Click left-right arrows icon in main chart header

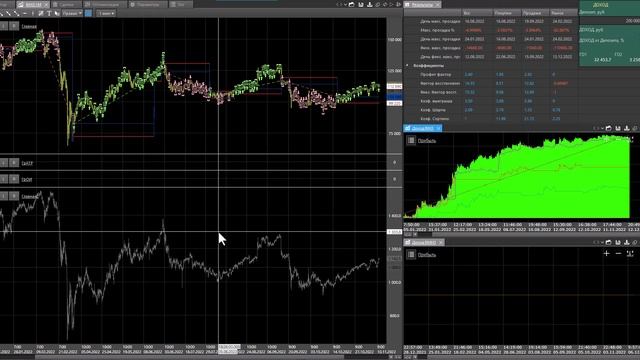click(x=339, y=4)
